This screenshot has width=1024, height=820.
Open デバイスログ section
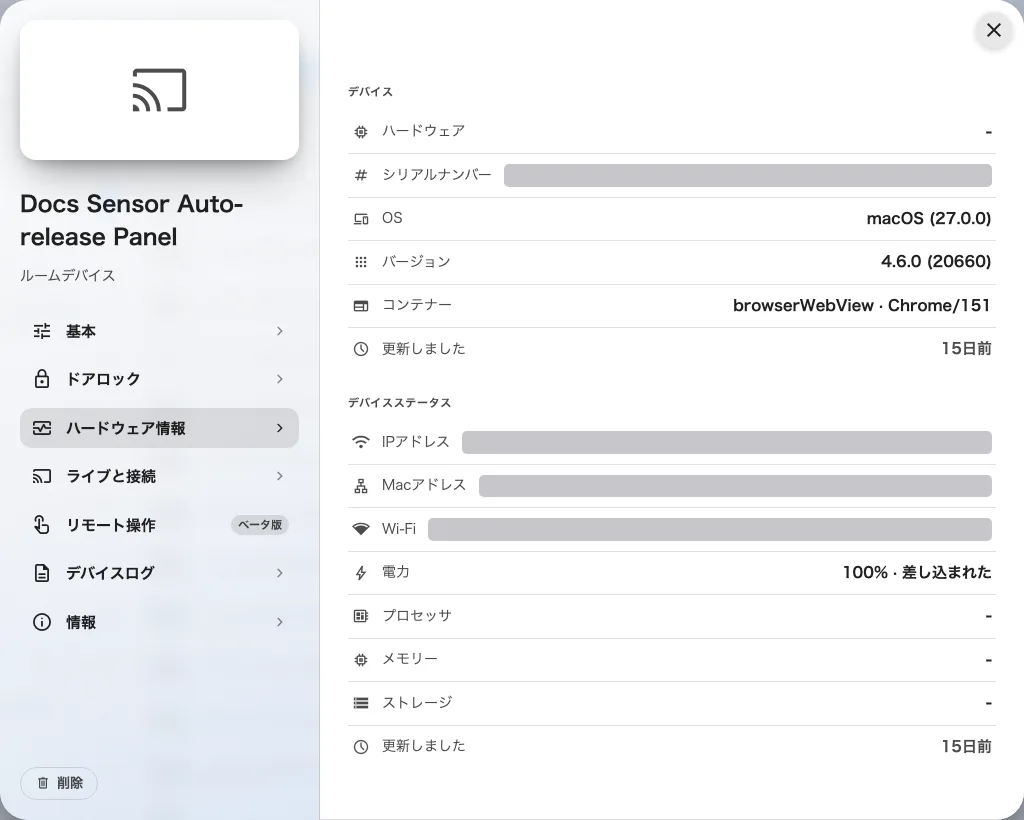(x=159, y=573)
